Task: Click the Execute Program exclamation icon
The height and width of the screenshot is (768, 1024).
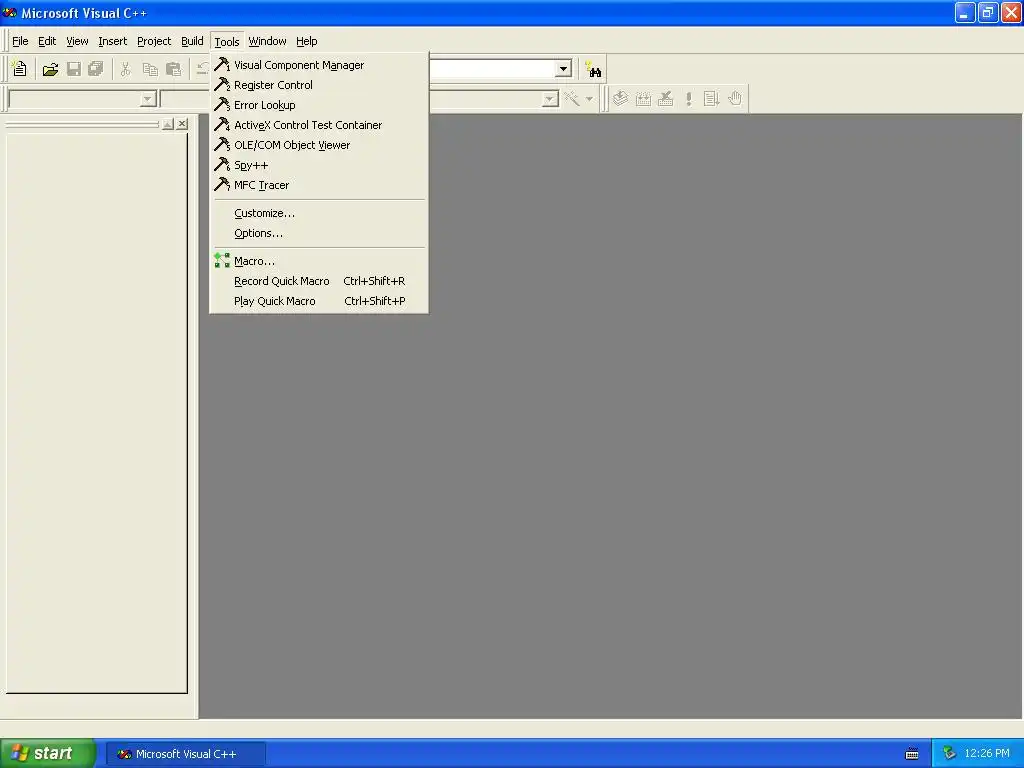Action: pyautogui.click(x=688, y=99)
